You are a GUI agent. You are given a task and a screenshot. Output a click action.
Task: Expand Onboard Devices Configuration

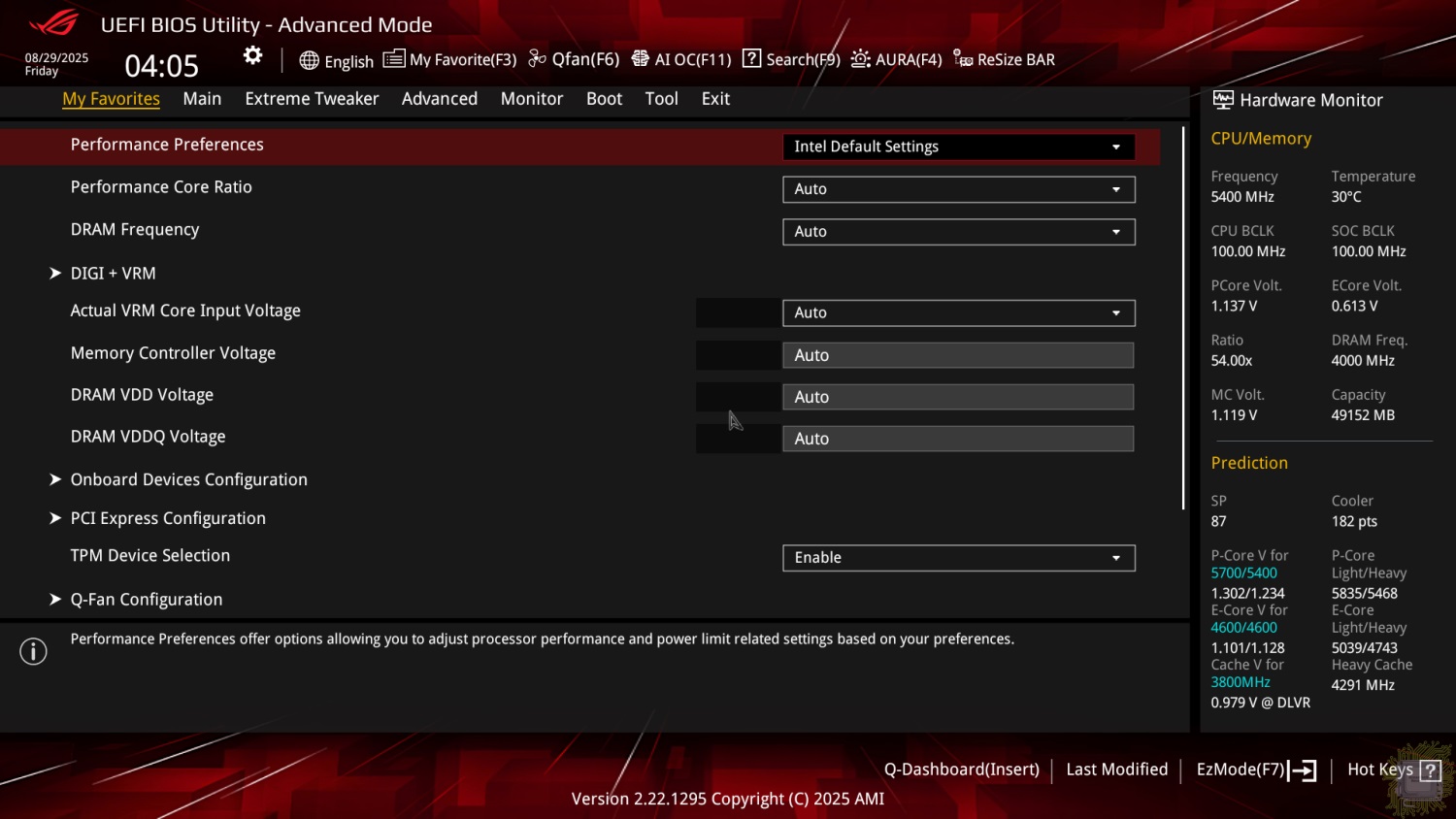(188, 479)
